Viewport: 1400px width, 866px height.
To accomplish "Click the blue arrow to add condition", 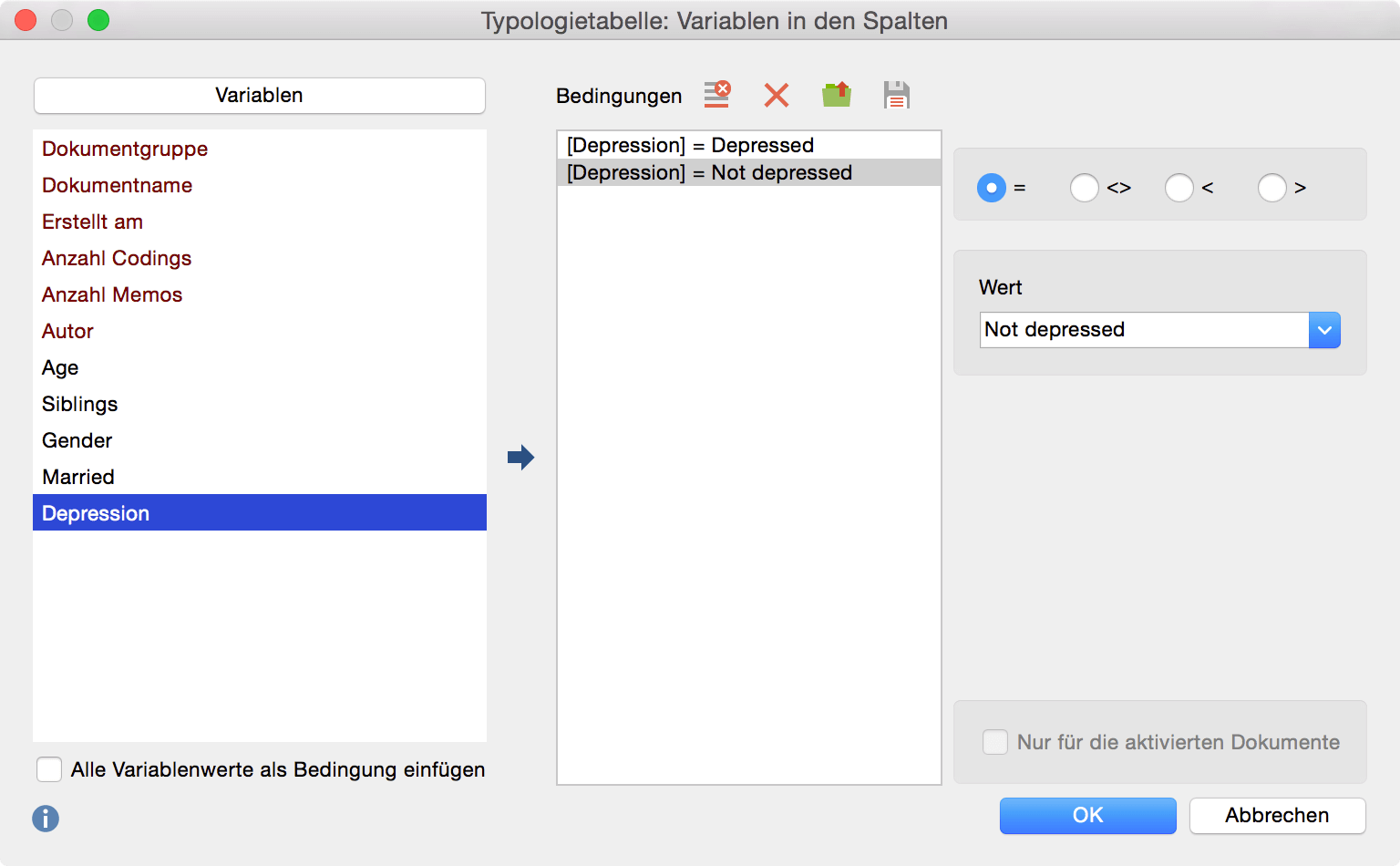I will click(x=521, y=457).
